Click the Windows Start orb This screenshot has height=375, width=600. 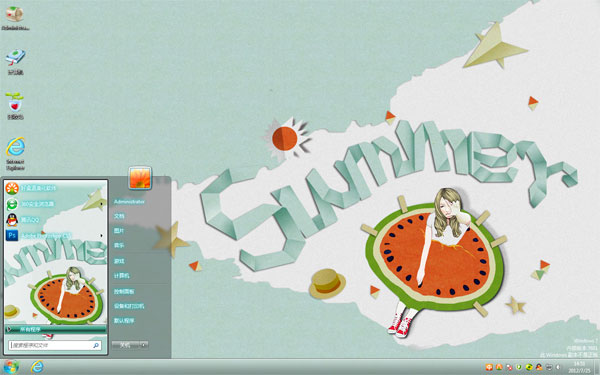pyautogui.click(x=11, y=367)
